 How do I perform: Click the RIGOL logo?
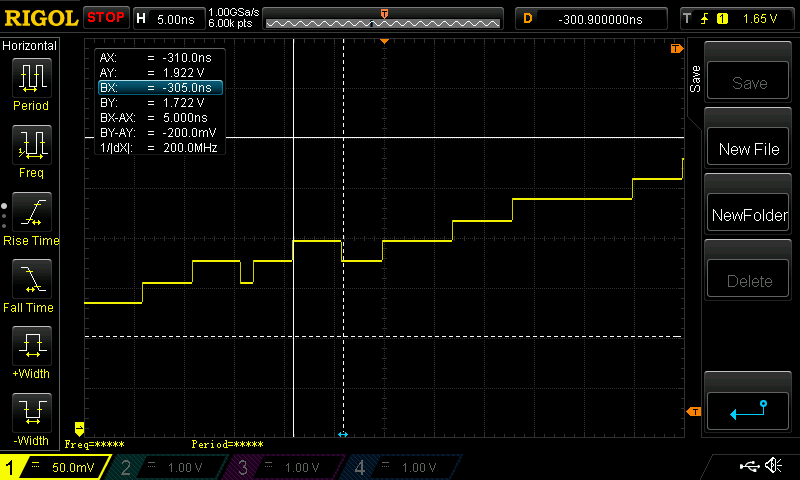[41, 18]
